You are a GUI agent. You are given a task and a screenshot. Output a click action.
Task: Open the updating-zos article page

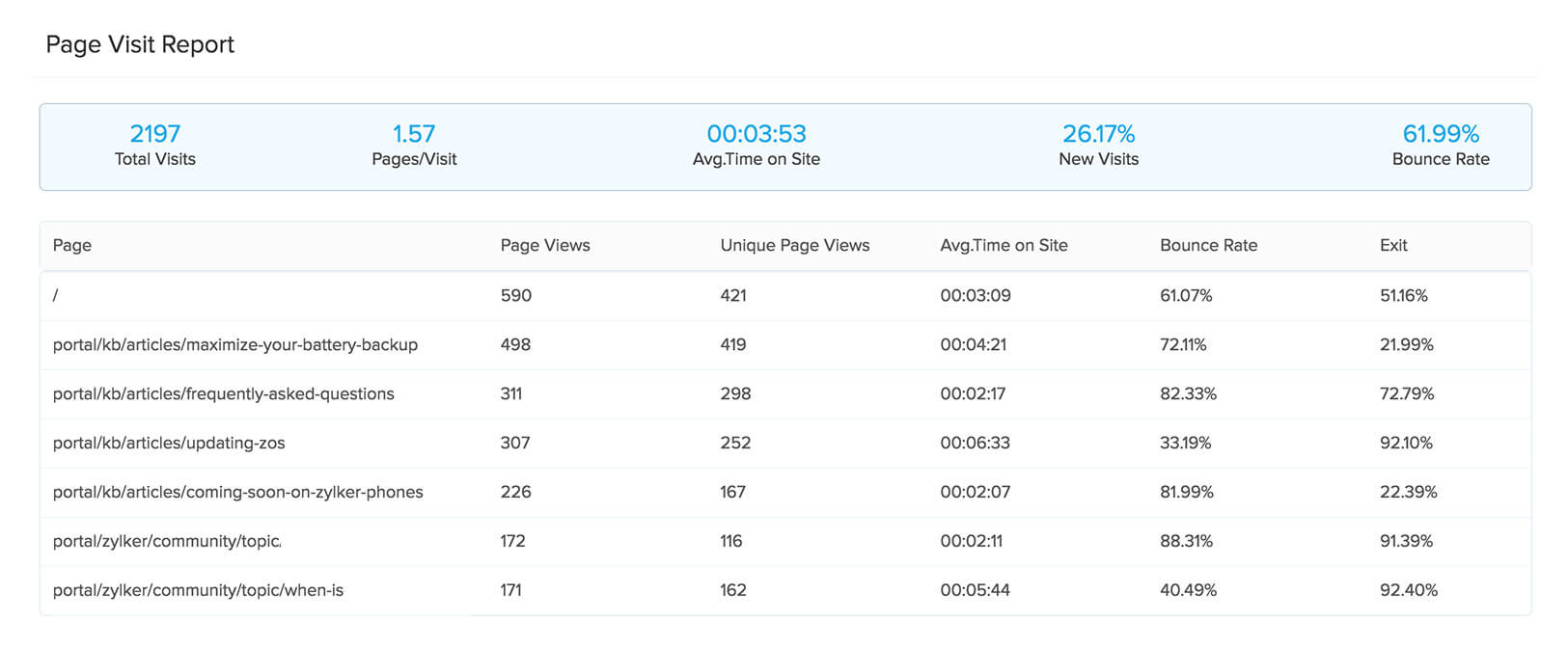coord(169,443)
